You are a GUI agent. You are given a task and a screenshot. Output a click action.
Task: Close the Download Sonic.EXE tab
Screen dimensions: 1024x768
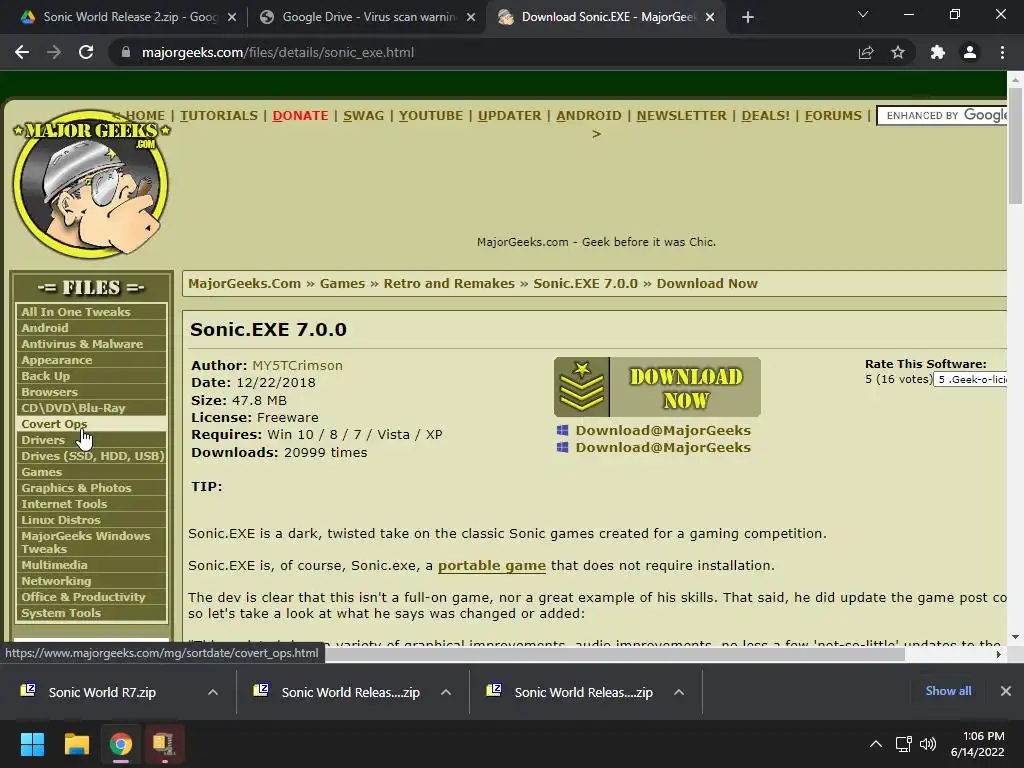pyautogui.click(x=710, y=17)
